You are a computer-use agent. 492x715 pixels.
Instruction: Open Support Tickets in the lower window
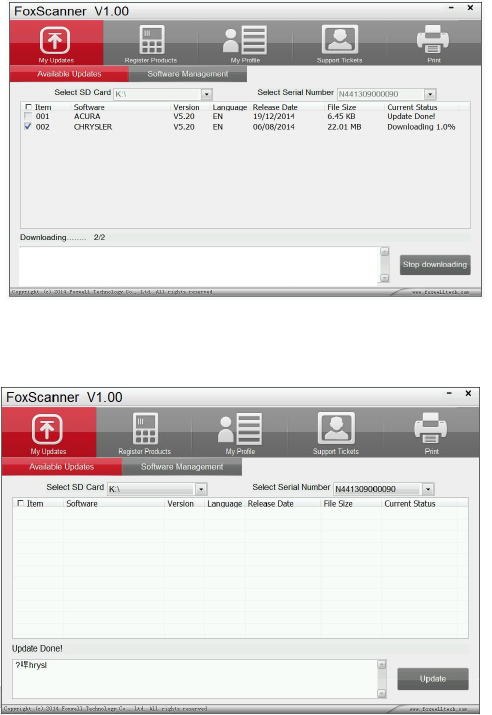click(336, 432)
